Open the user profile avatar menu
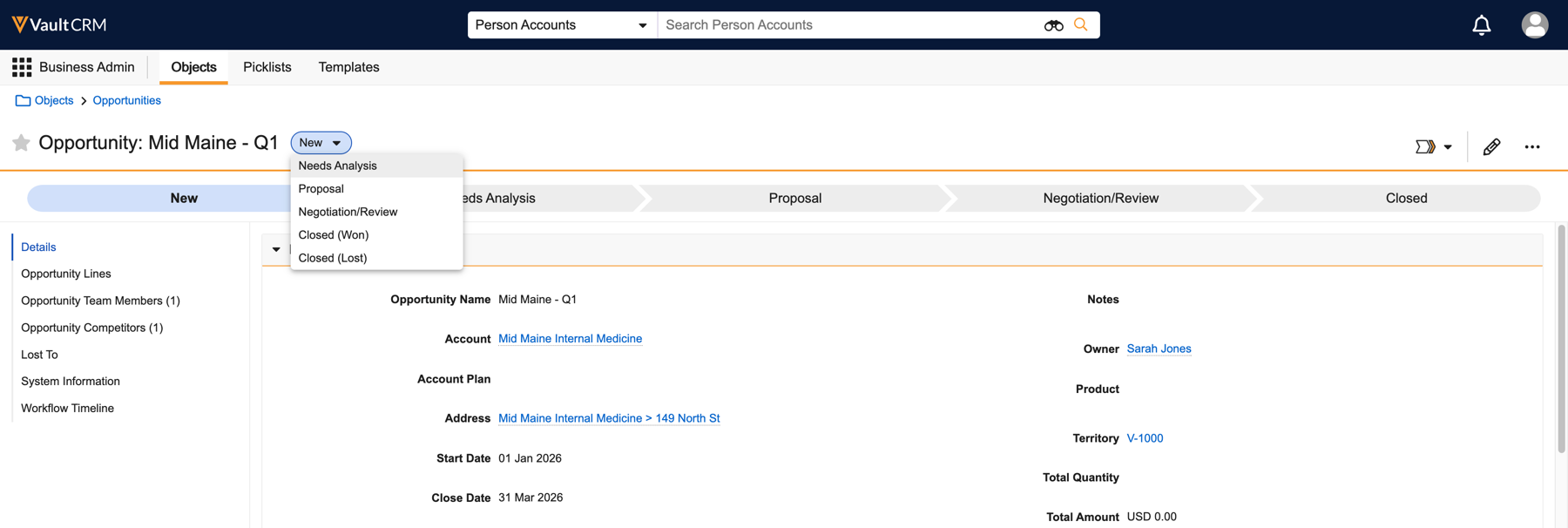Image resolution: width=1568 pixels, height=528 pixels. pos(1534,25)
